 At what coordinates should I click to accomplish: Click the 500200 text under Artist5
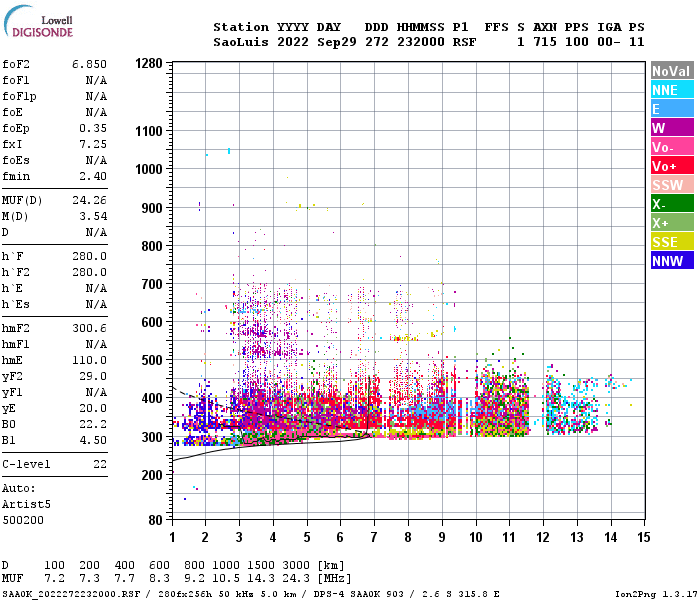tap(23, 521)
